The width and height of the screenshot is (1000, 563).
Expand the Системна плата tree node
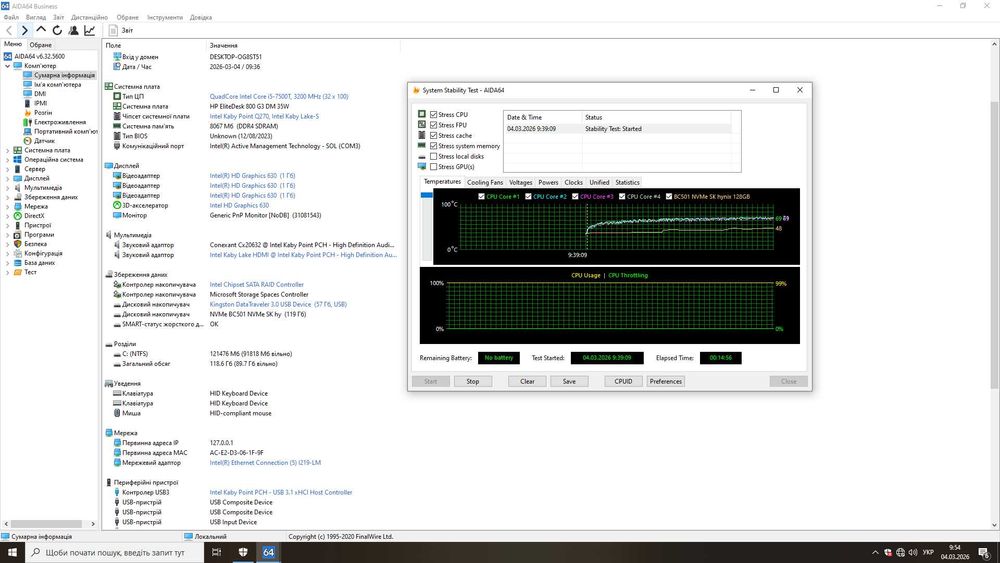pyautogui.click(x=8, y=150)
